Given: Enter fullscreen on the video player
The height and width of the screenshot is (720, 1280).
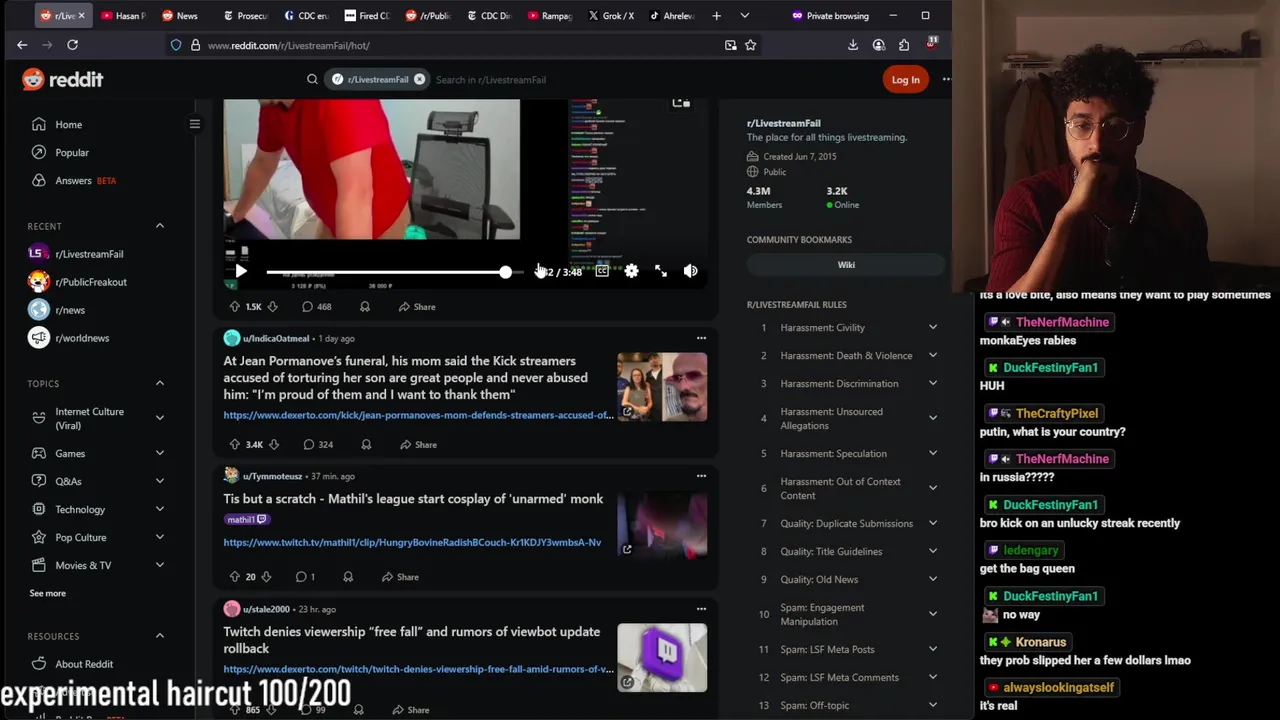Looking at the screenshot, I should [x=661, y=271].
